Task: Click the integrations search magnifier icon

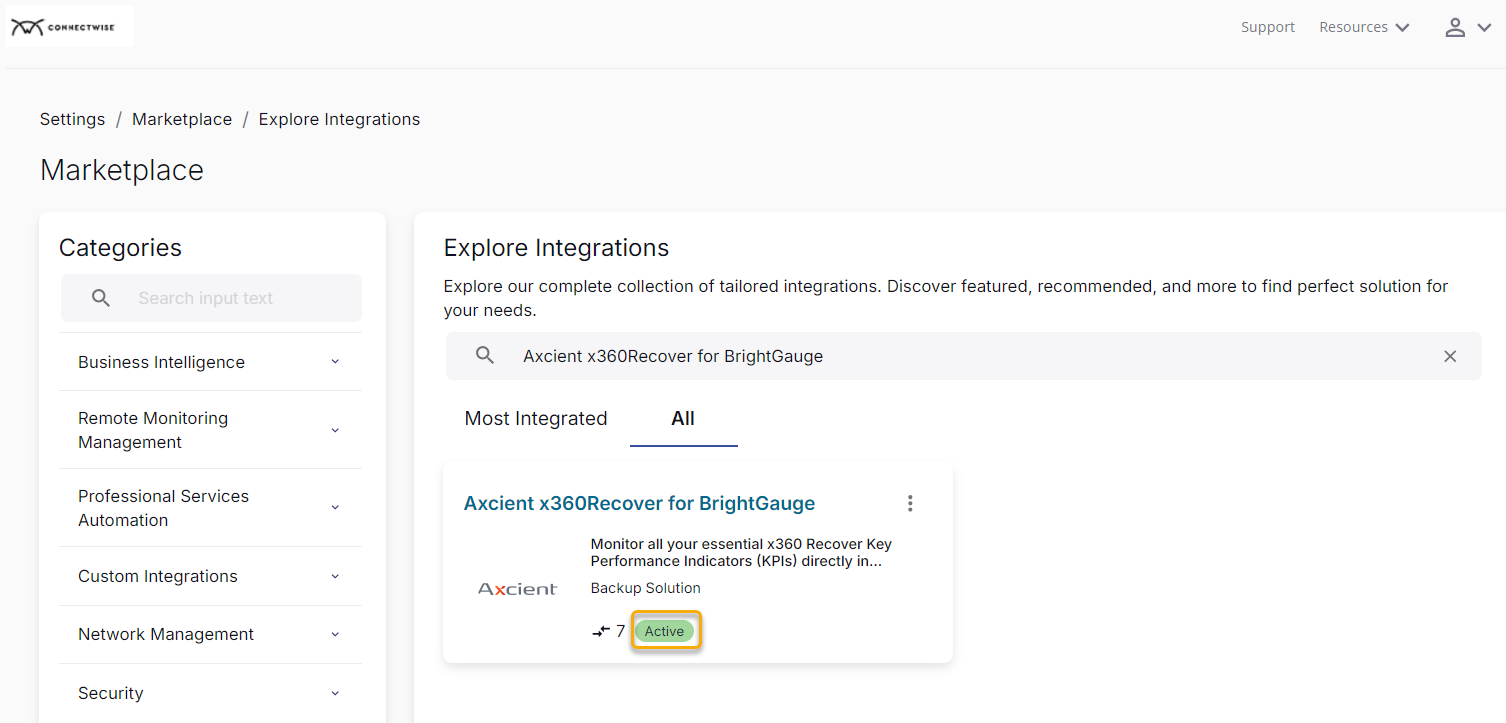Action: coord(485,356)
